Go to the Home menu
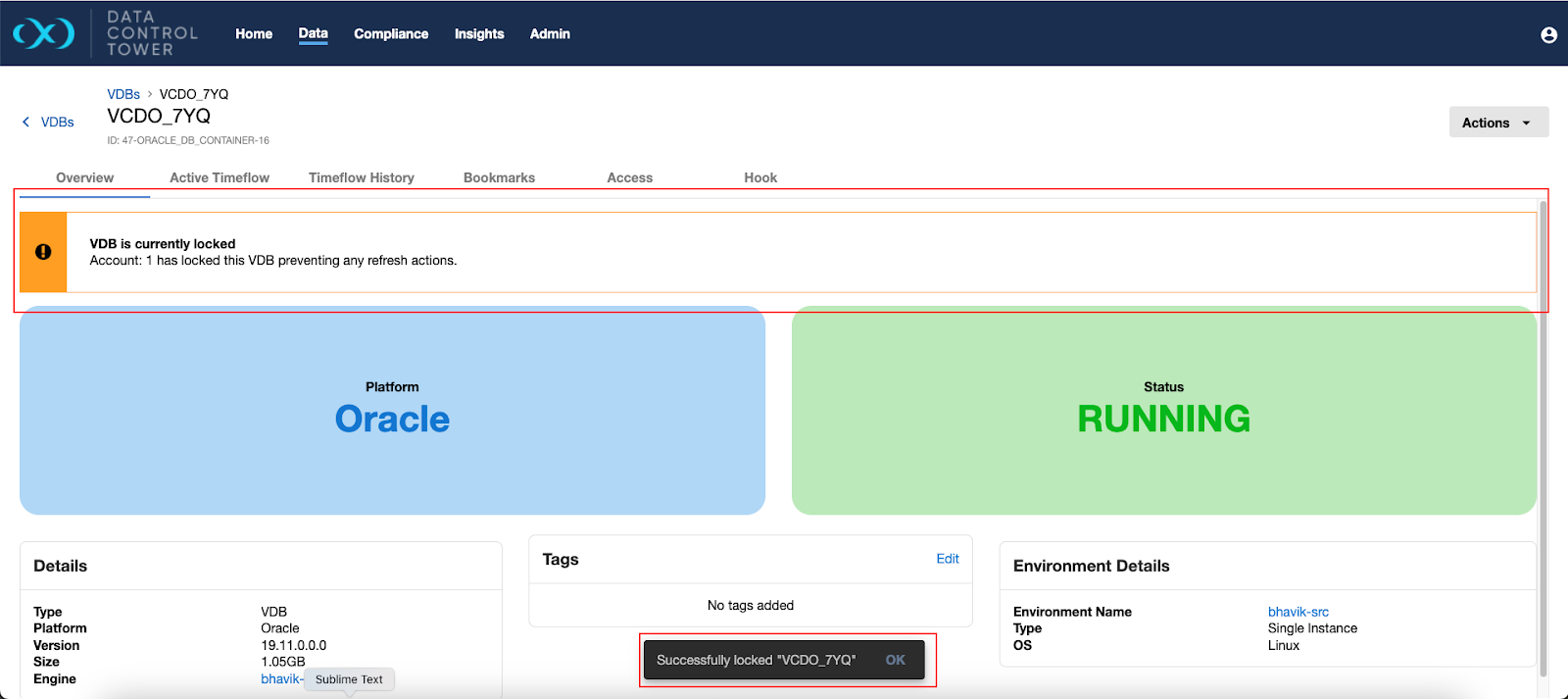This screenshot has width=1568, height=699. (x=254, y=34)
